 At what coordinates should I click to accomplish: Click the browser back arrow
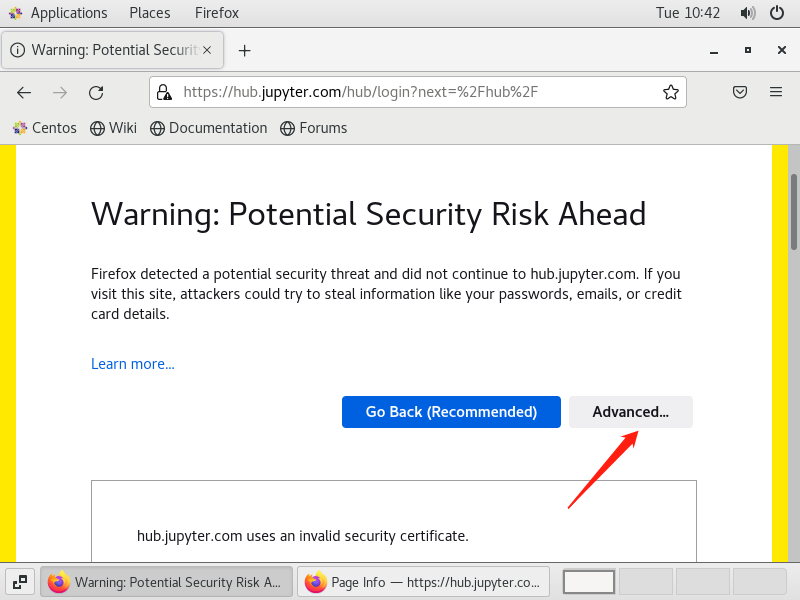(x=24, y=92)
